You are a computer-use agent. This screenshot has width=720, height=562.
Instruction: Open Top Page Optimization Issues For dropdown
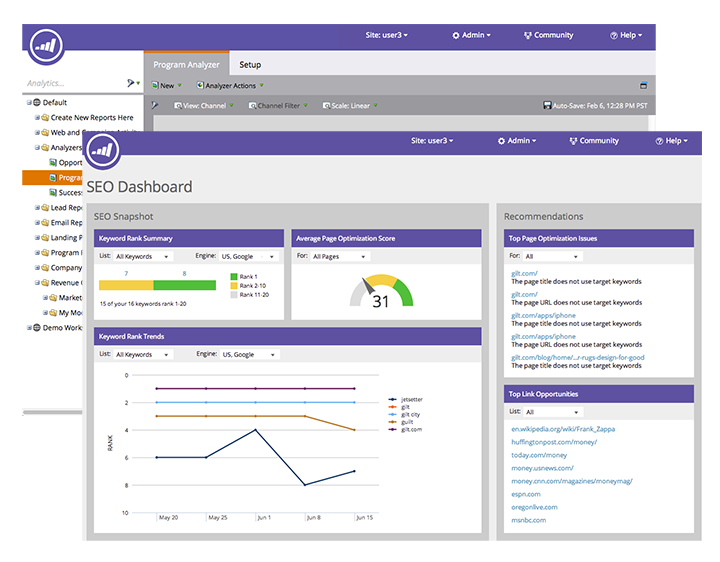pyautogui.click(x=552, y=257)
